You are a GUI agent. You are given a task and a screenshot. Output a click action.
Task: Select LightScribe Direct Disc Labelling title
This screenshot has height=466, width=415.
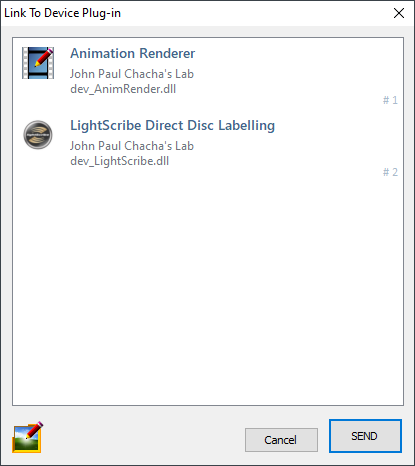click(172, 126)
